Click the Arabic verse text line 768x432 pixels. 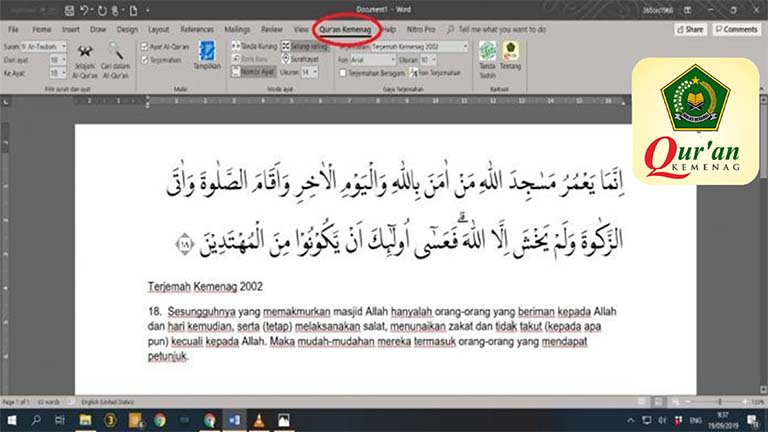pos(395,182)
